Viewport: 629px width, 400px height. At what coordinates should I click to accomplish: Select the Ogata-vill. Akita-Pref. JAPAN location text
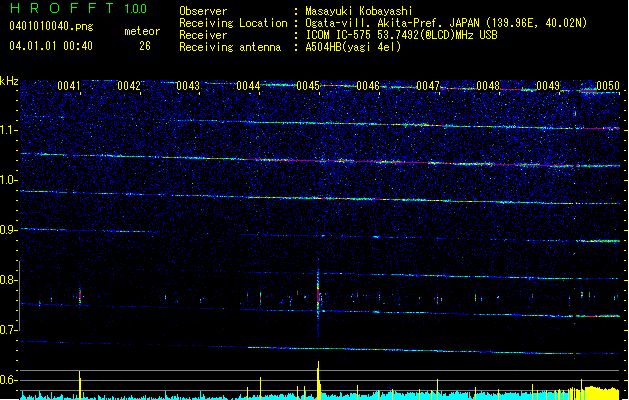446,23
